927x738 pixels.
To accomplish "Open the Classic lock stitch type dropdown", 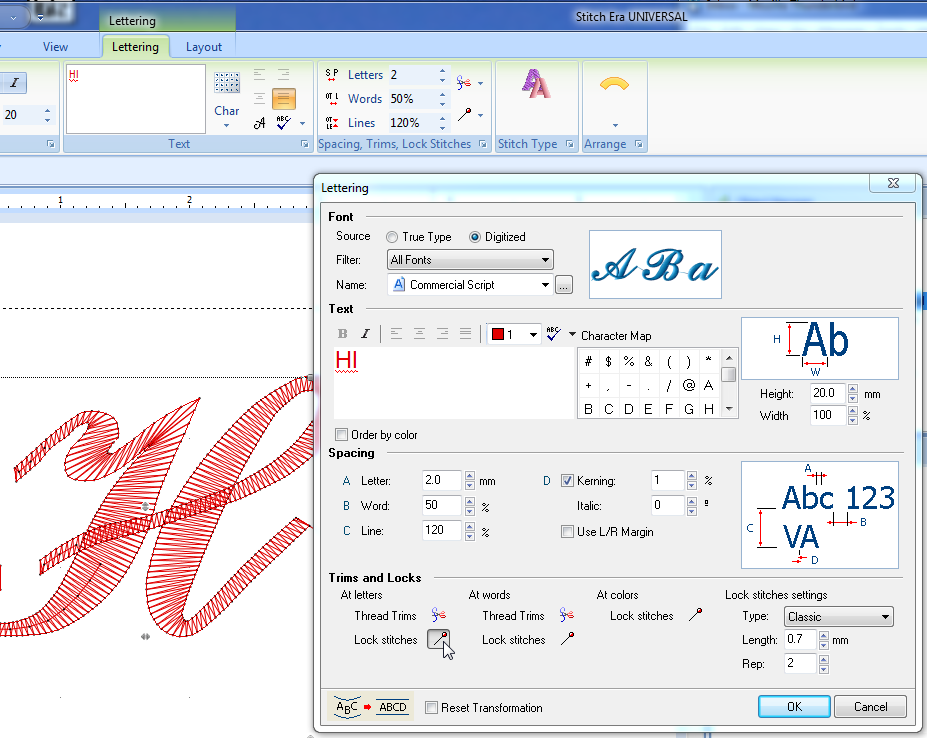I will [x=838, y=617].
